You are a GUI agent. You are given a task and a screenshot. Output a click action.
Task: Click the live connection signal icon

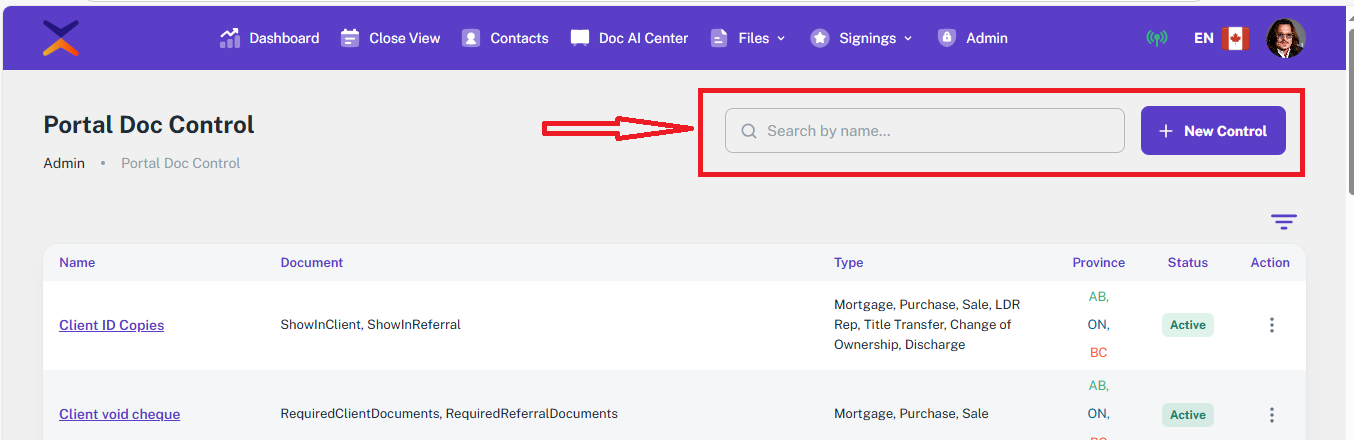[1157, 38]
